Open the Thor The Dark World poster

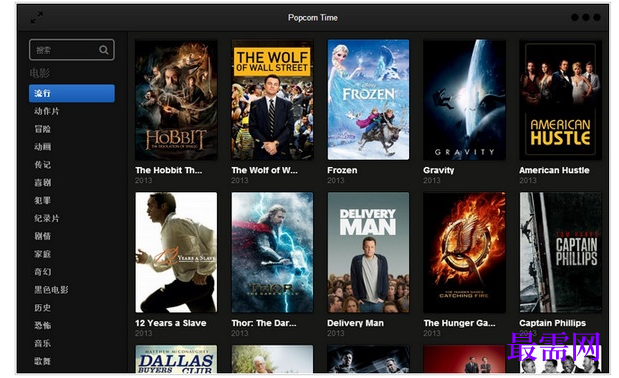coord(272,253)
